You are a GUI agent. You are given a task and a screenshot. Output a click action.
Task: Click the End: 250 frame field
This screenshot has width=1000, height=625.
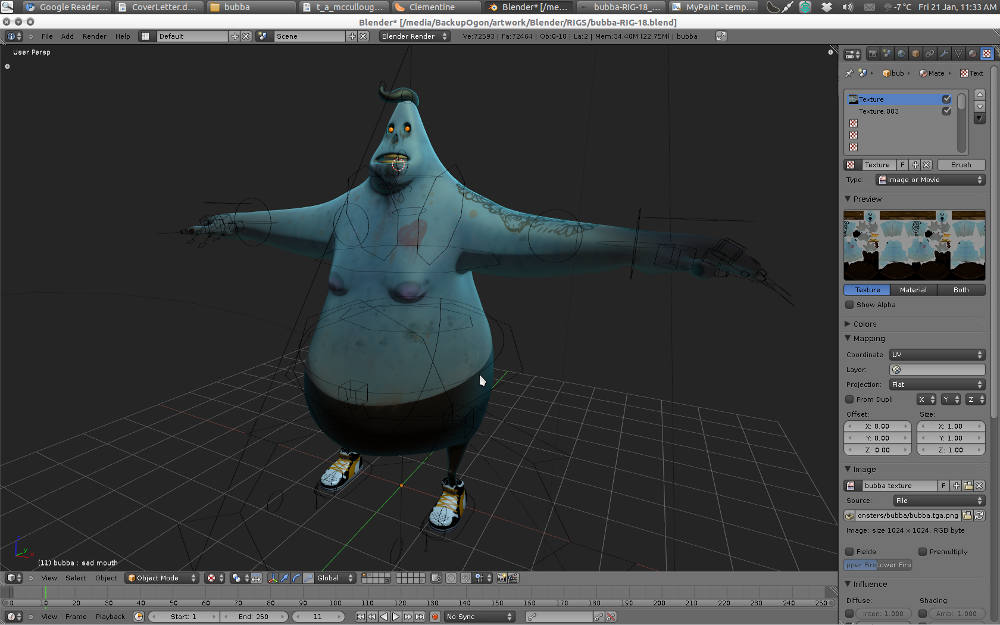254,617
